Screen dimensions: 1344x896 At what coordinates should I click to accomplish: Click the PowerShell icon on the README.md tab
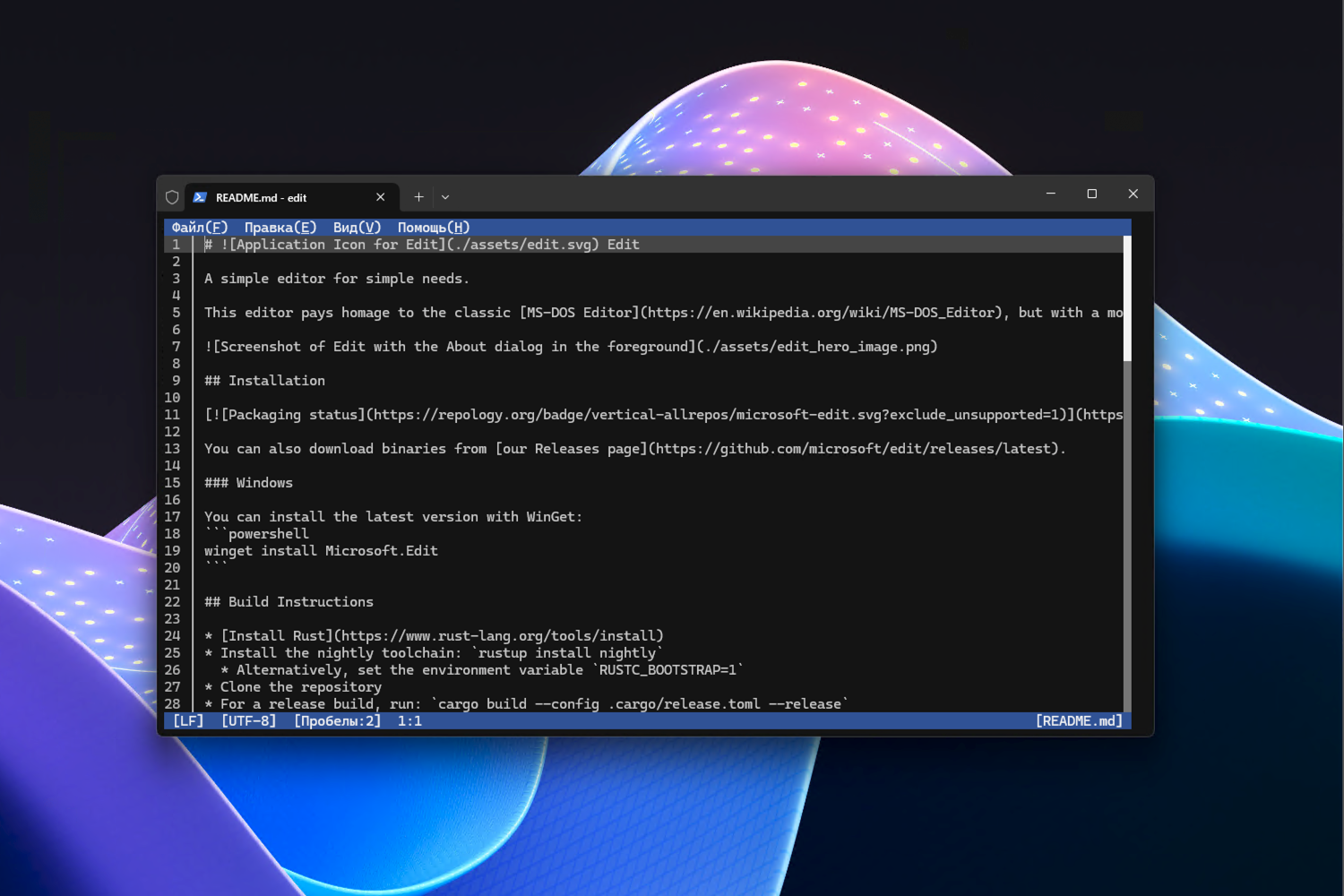click(200, 197)
